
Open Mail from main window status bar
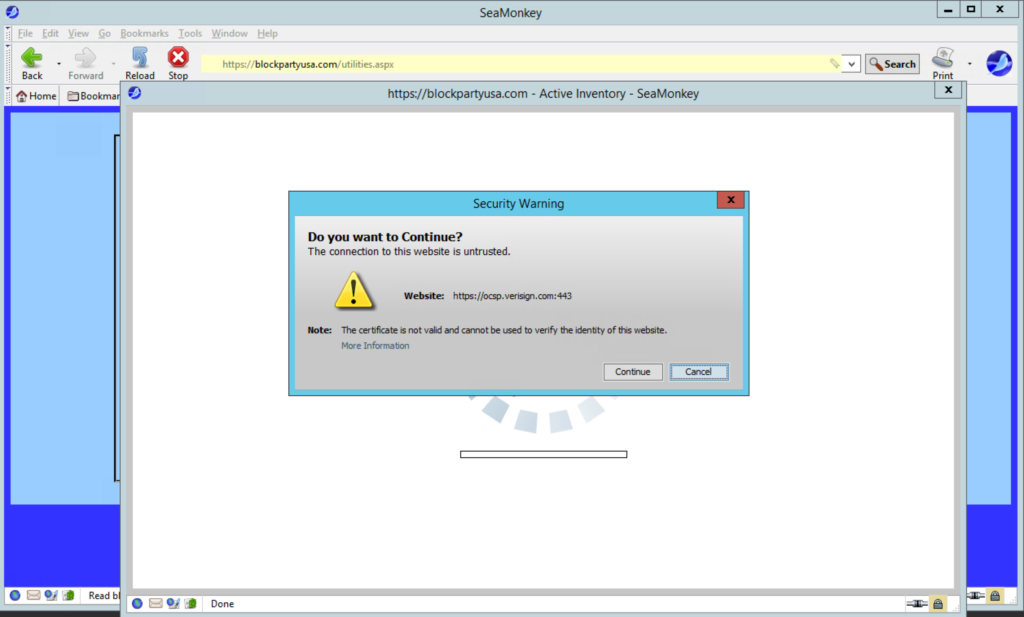pos(33,595)
